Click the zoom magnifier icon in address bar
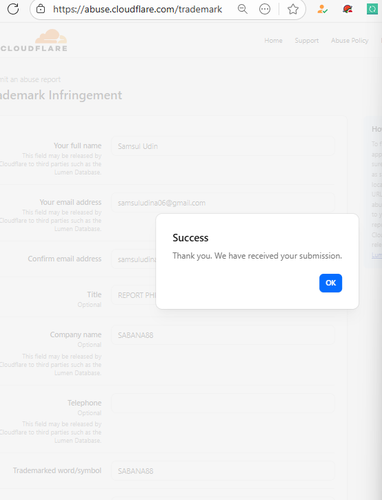382x500 pixels. coord(243,9)
